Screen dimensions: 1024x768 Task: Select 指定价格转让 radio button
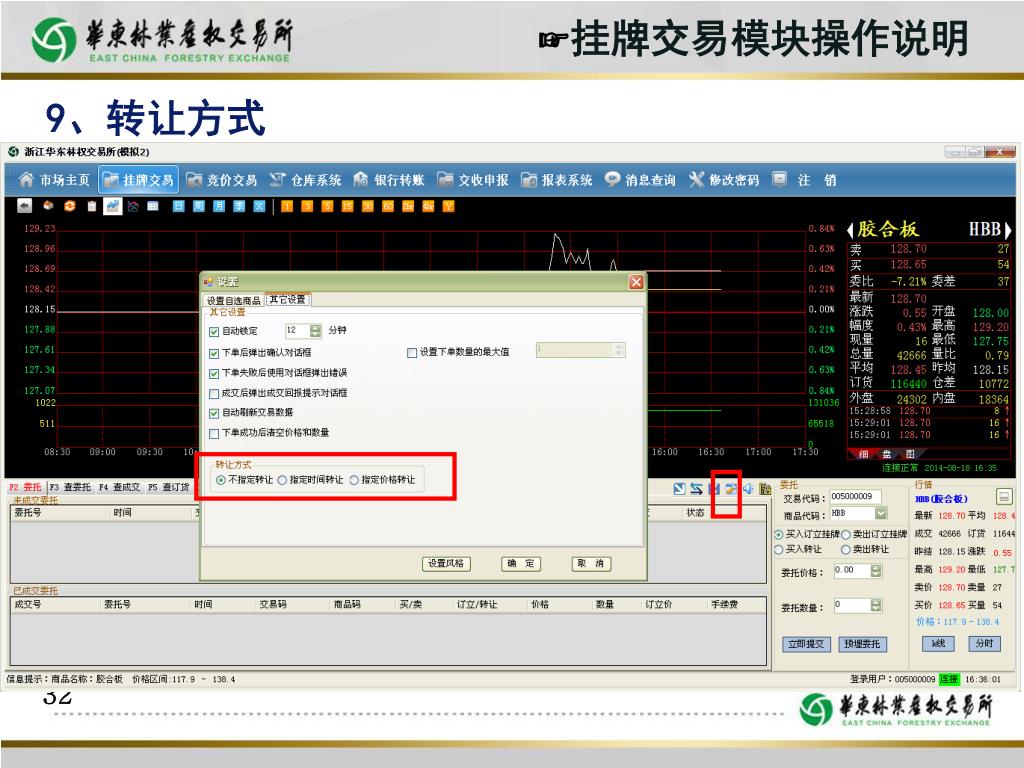[x=354, y=480]
